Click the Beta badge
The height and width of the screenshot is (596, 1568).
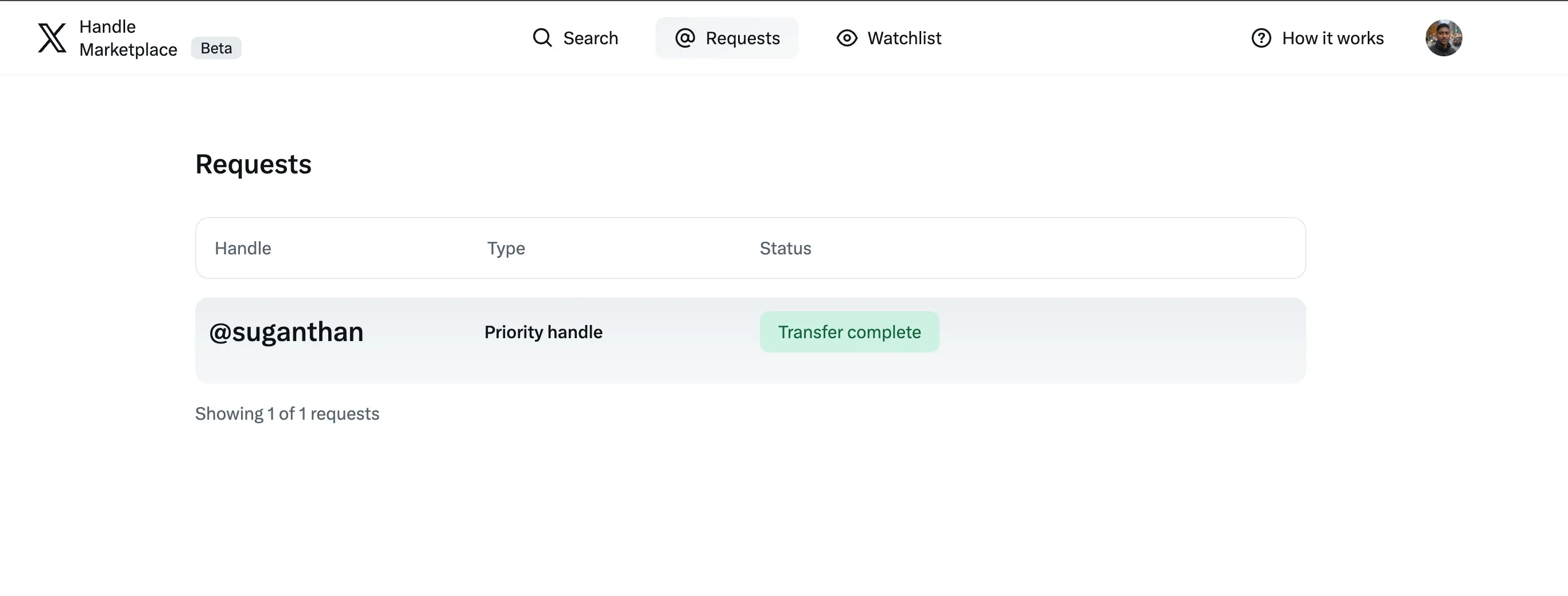(x=216, y=48)
